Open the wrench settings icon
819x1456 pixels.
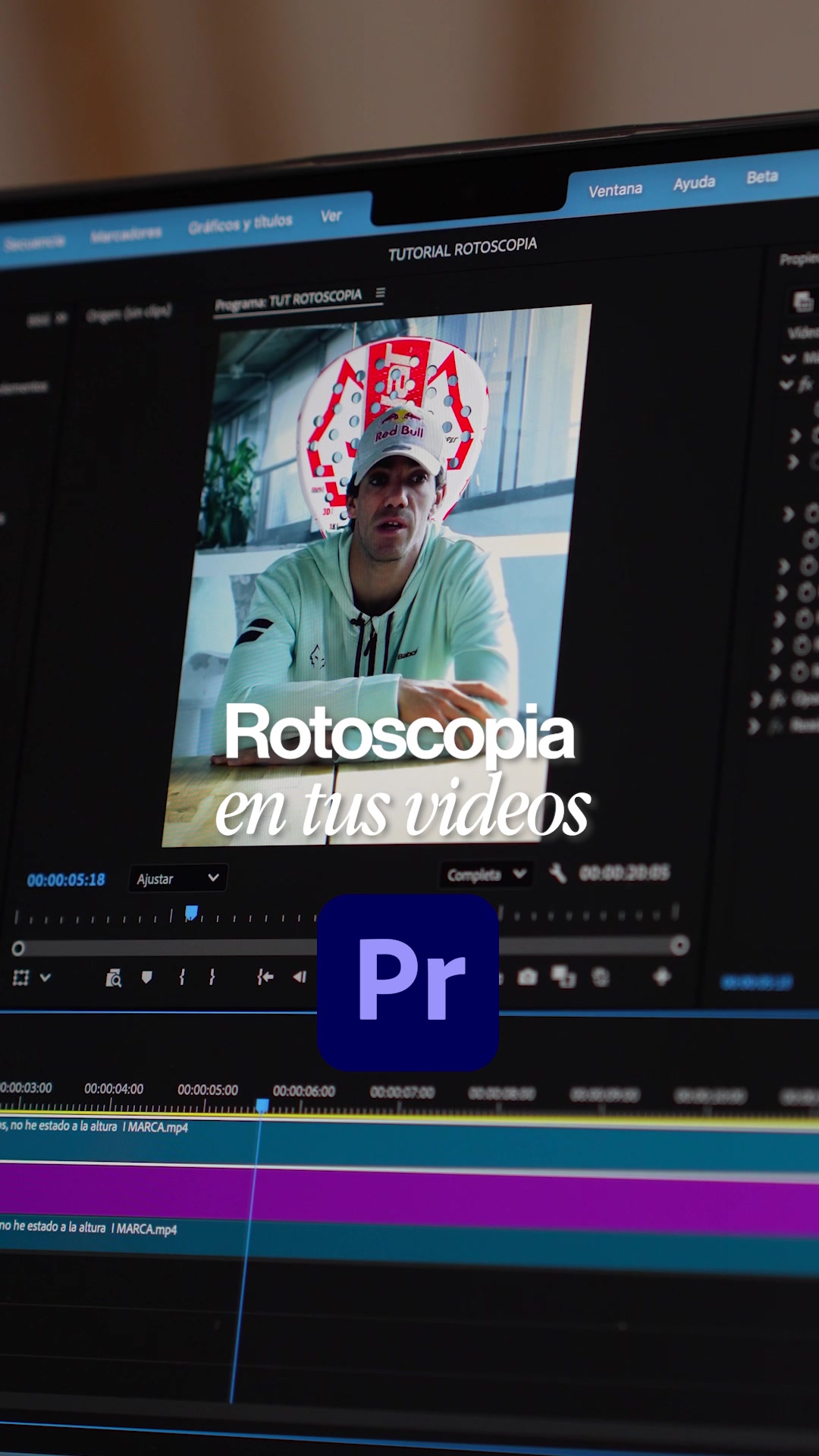point(557,873)
